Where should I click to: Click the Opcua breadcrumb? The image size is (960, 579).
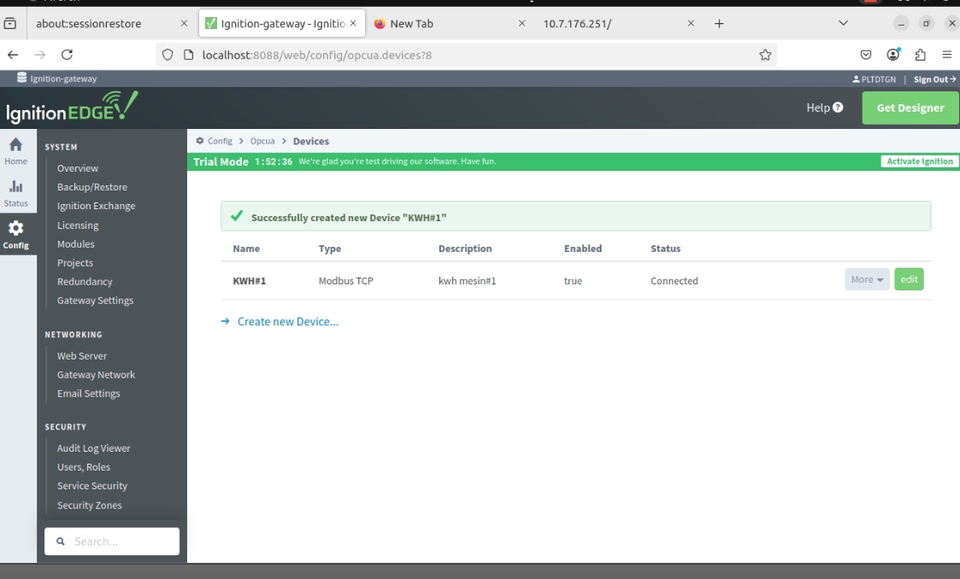click(262, 141)
